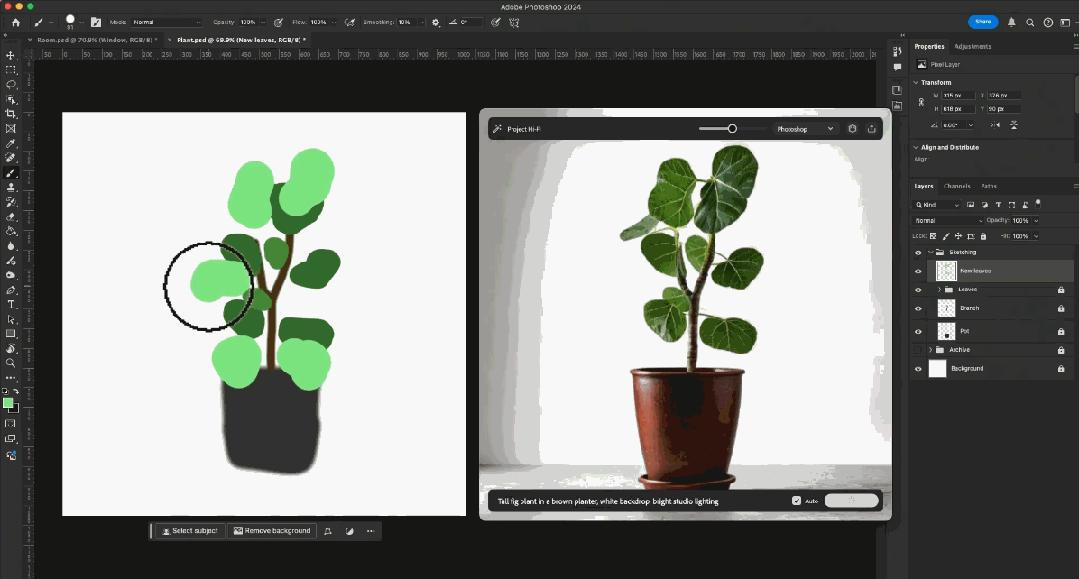
Task: Show the Archive group
Action: pyautogui.click(x=918, y=350)
